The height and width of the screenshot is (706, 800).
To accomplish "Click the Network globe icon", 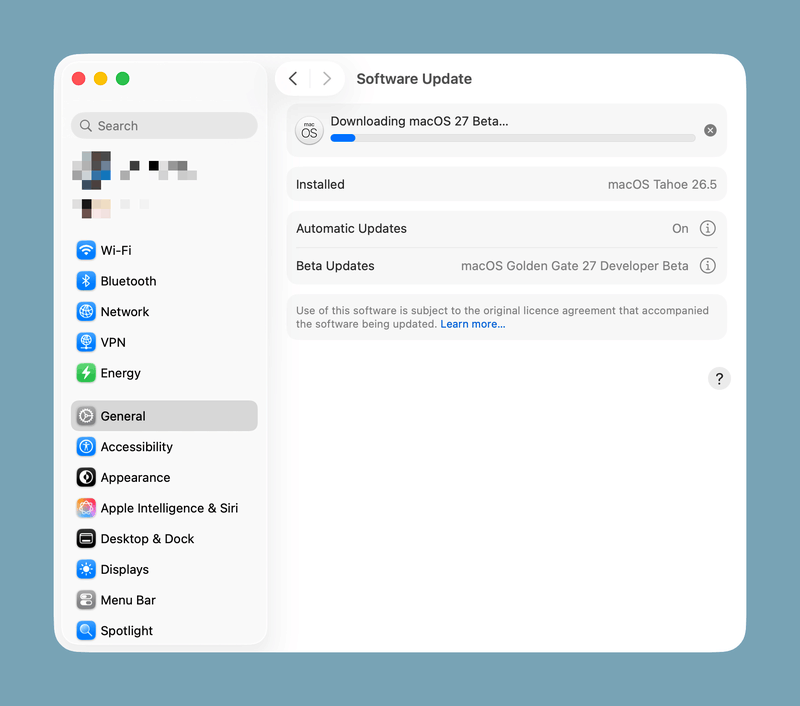I will [86, 312].
